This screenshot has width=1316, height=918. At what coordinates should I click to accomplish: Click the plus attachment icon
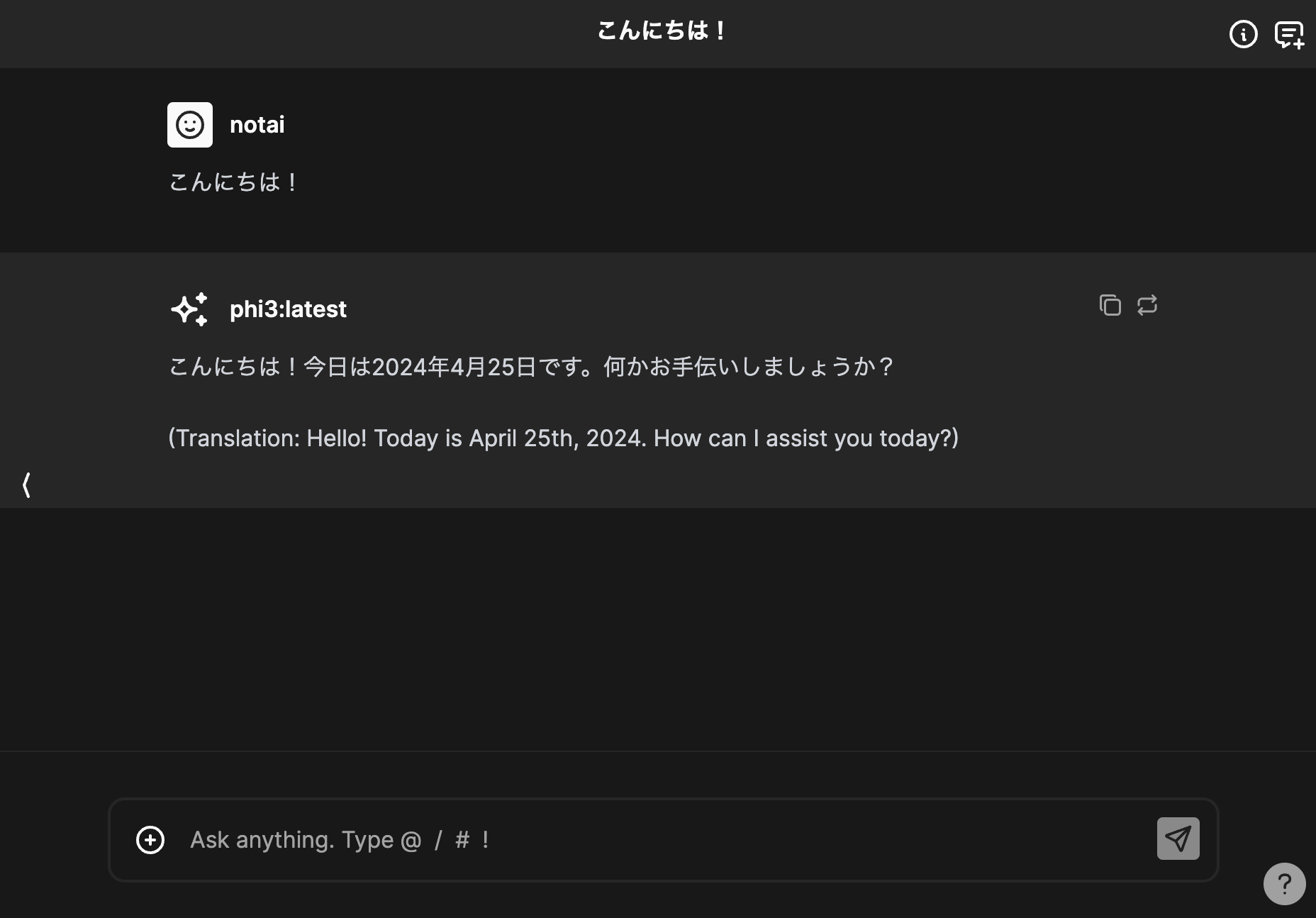point(150,840)
